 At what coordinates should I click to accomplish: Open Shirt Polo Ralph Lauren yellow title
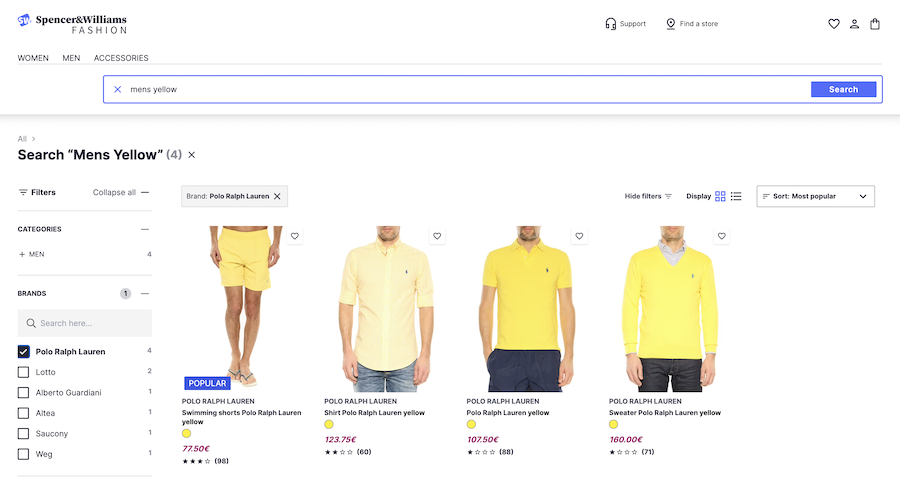point(374,413)
